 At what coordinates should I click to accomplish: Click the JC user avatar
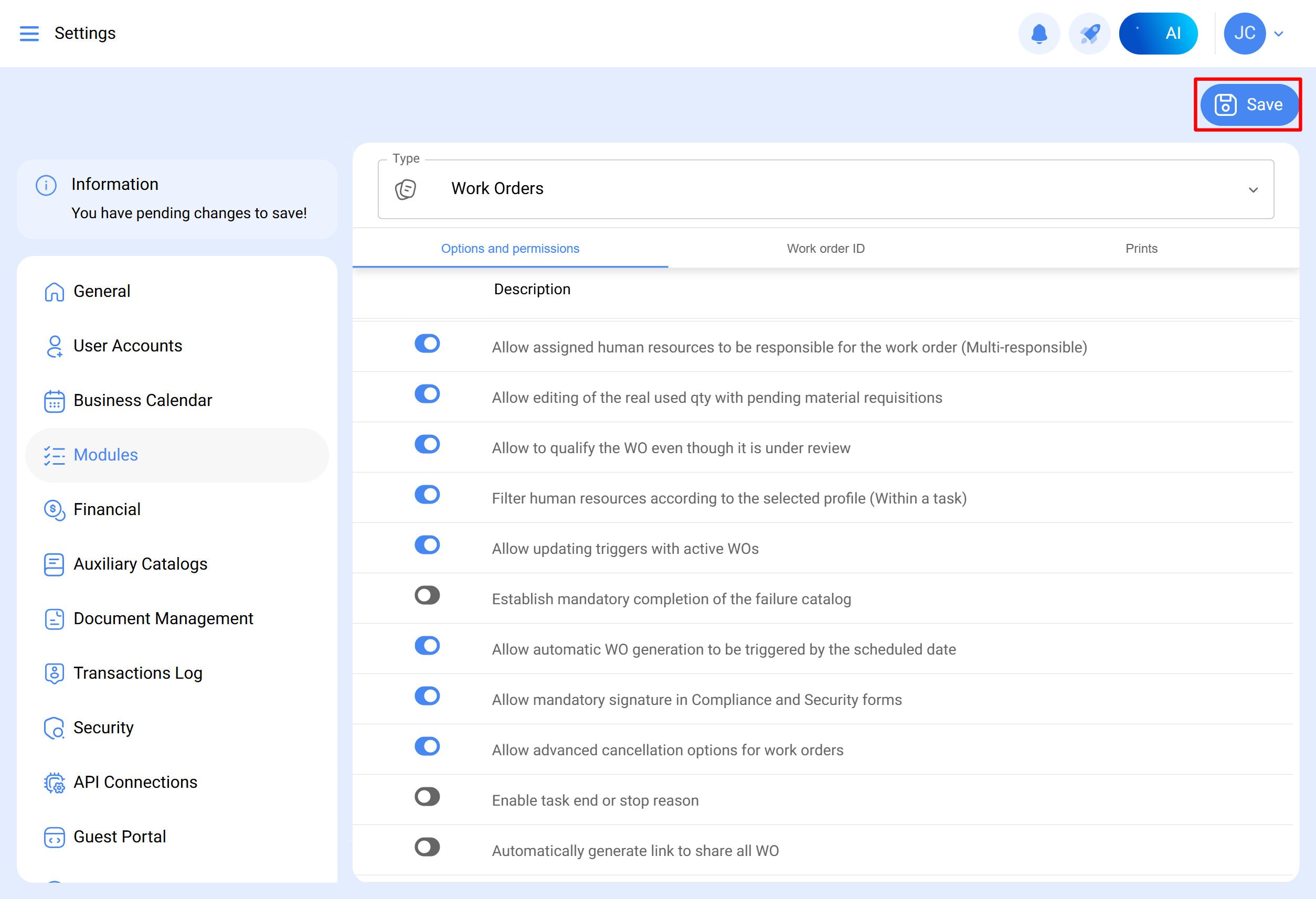click(x=1244, y=34)
